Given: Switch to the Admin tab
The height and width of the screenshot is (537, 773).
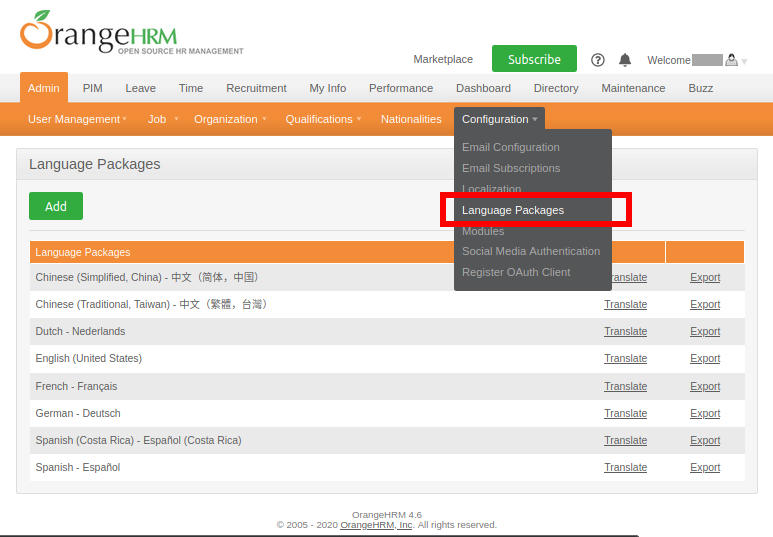Looking at the screenshot, I should (x=44, y=88).
